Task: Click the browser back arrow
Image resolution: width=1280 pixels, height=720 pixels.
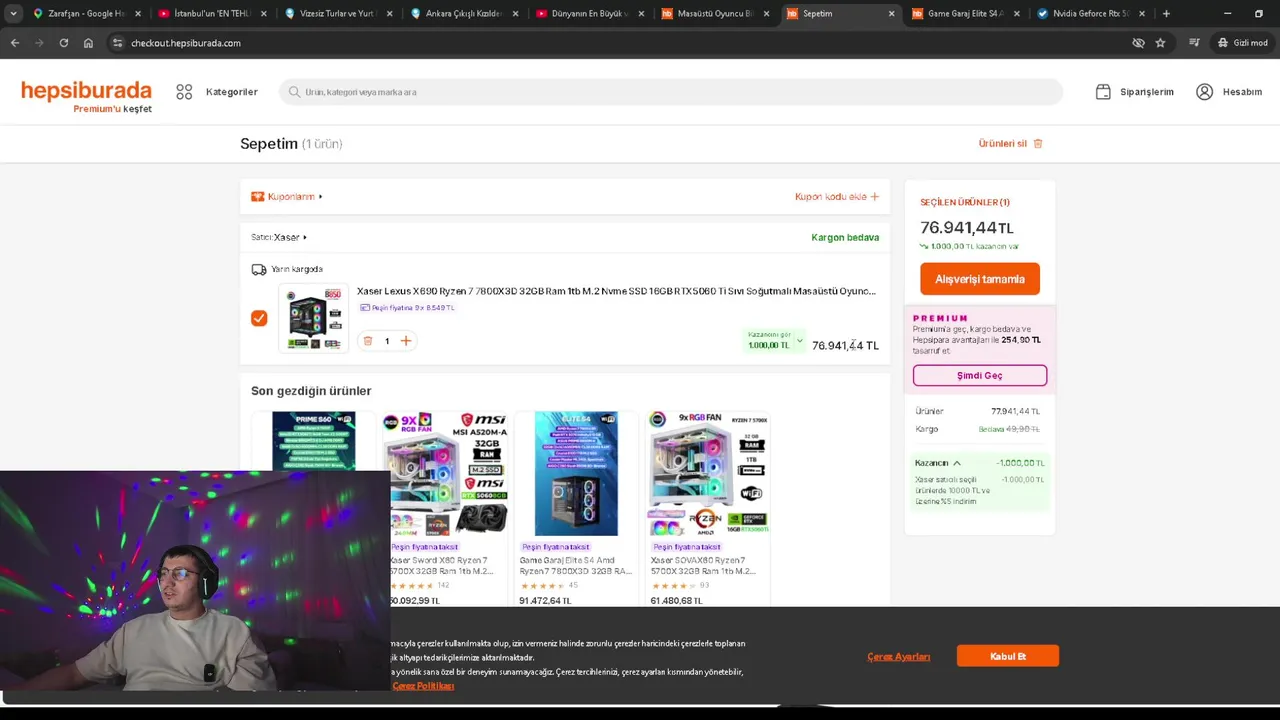Action: [x=14, y=43]
